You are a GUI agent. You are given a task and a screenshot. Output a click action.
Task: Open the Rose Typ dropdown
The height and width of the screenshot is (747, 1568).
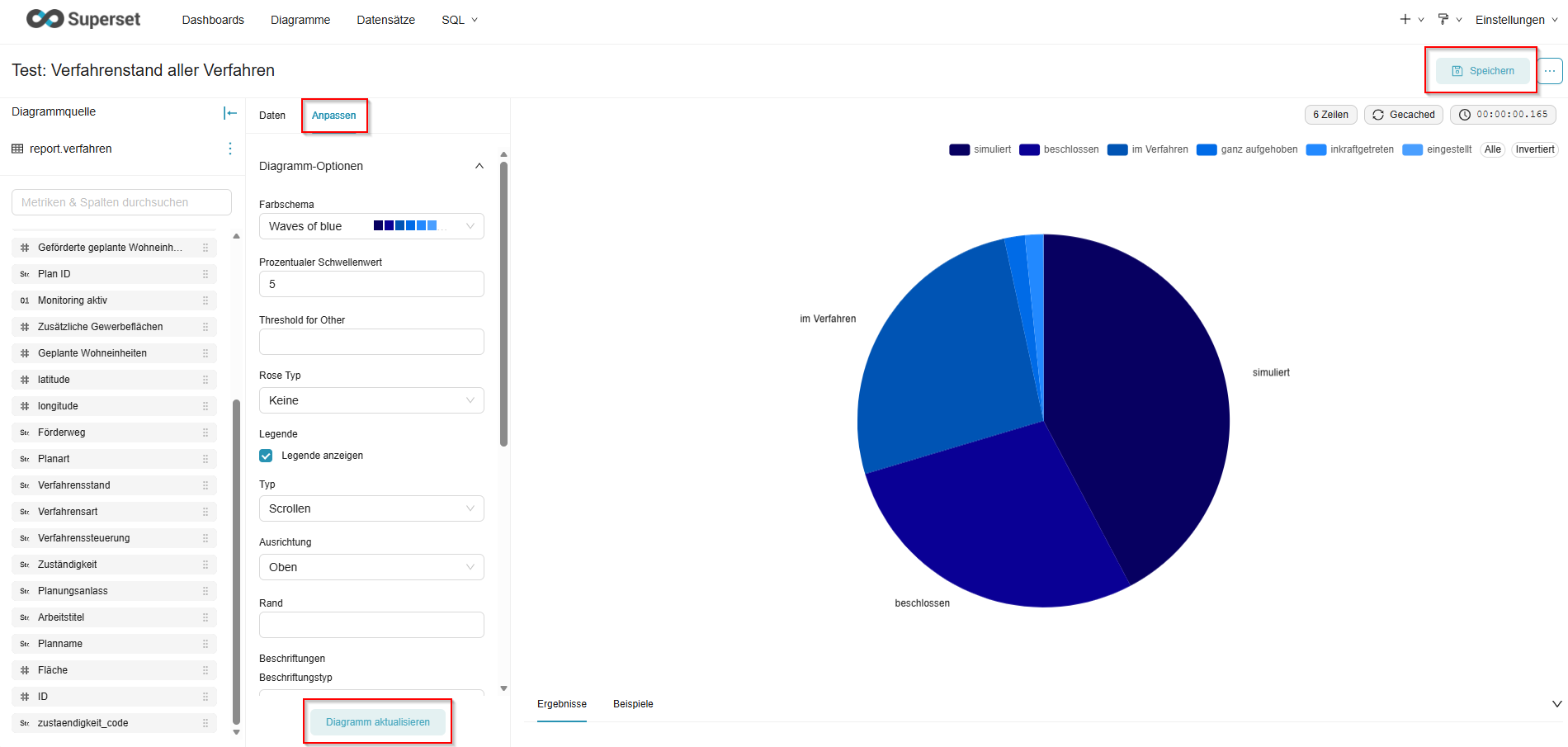point(371,400)
